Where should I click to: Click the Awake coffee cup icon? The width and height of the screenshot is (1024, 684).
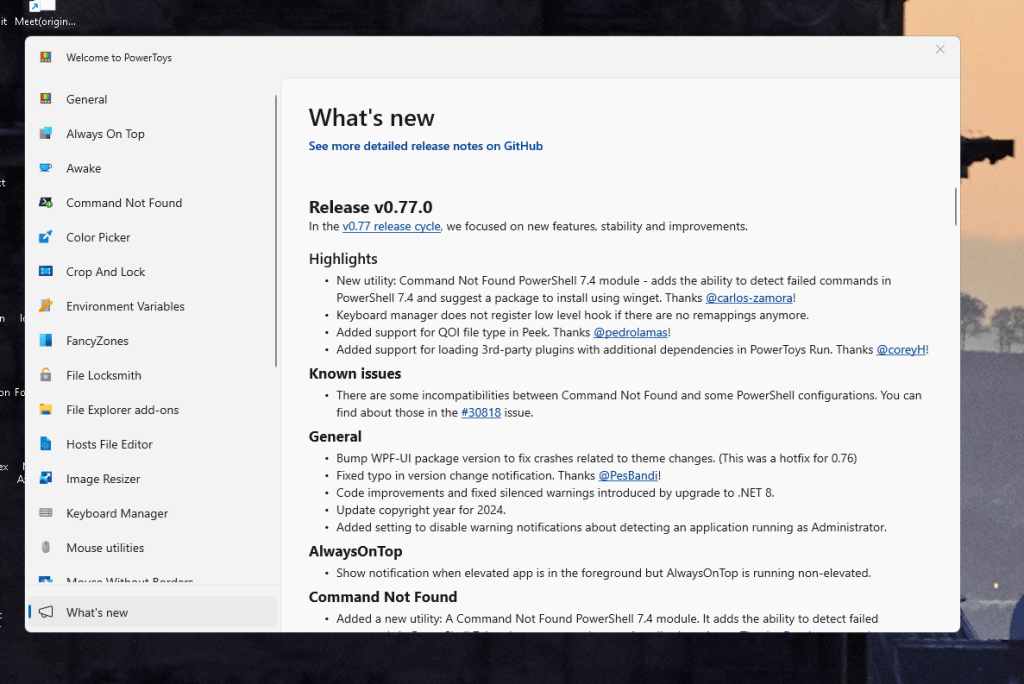pyautogui.click(x=46, y=168)
